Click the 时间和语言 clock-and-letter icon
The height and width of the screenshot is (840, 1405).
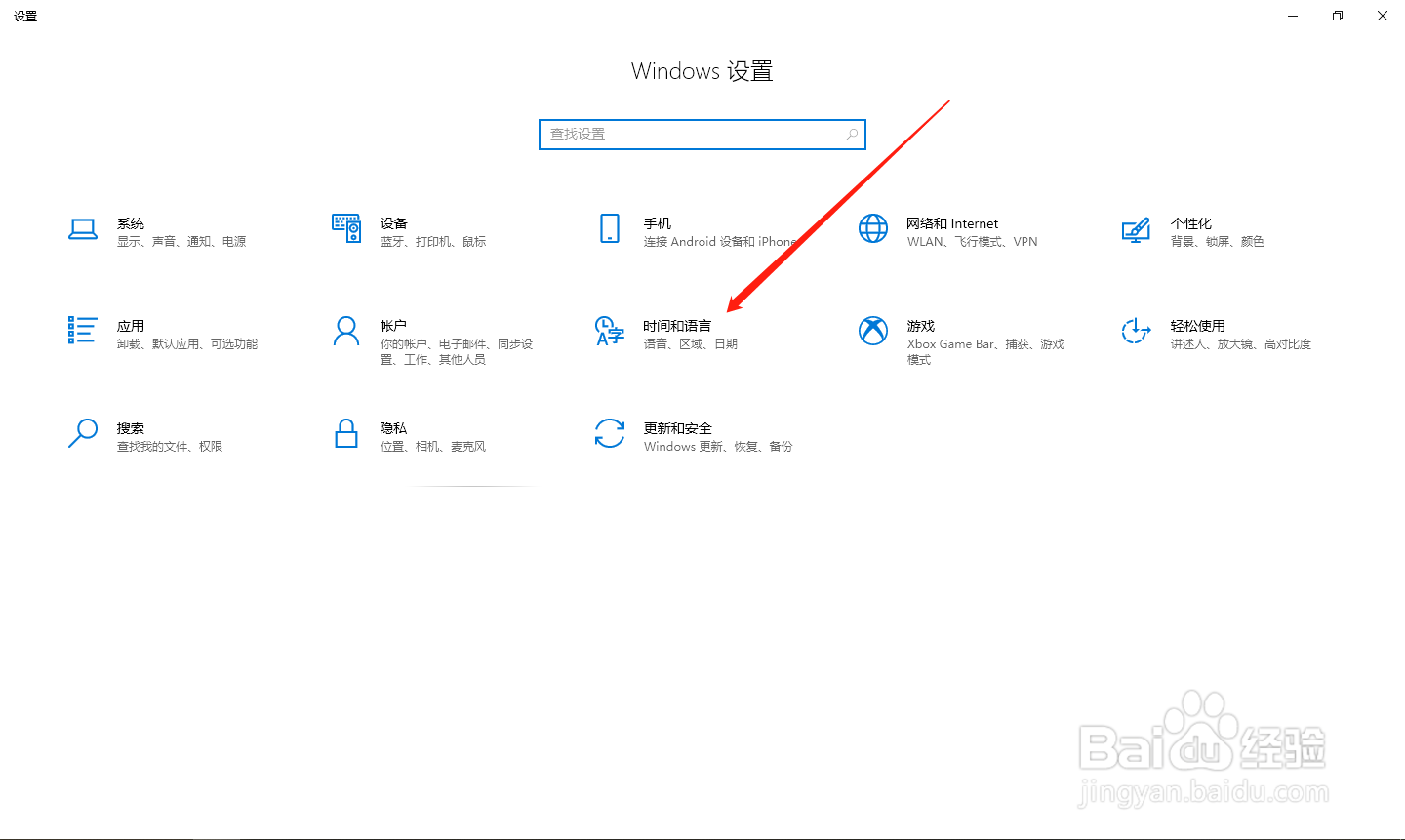(x=610, y=331)
